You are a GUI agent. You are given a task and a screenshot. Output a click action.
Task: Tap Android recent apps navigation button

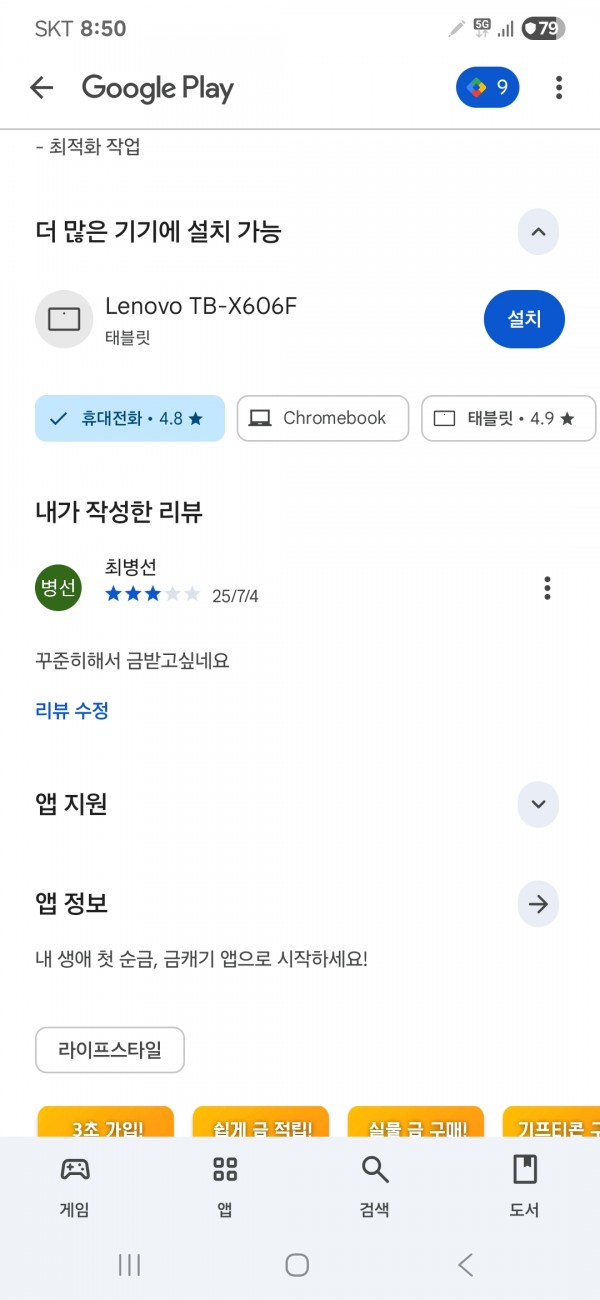[129, 1265]
